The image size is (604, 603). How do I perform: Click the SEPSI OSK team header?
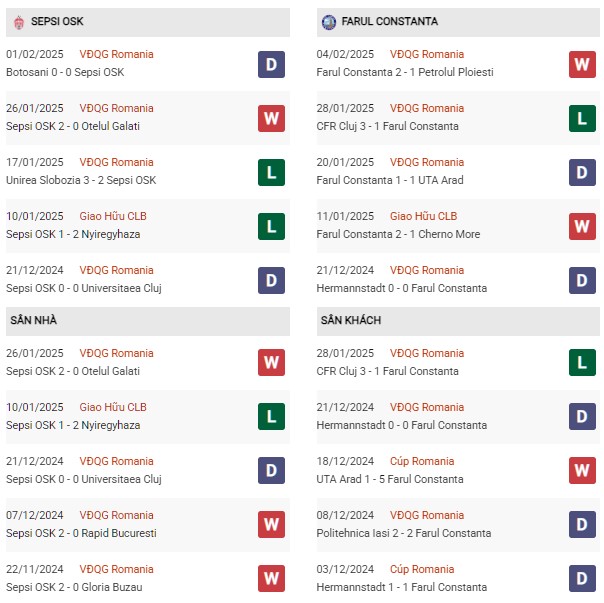(148, 22)
